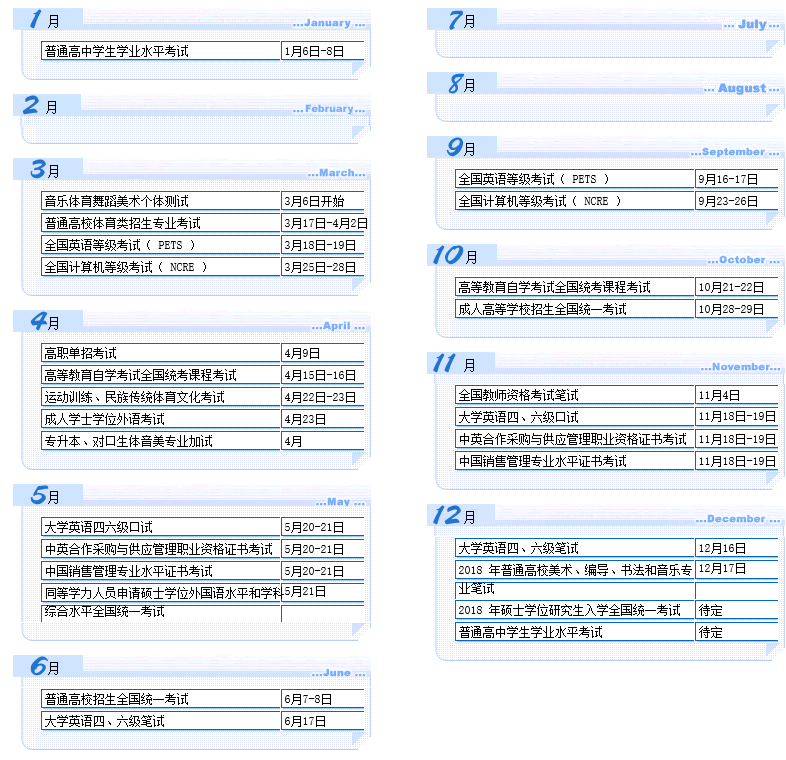The height and width of the screenshot is (760, 786).
Task: Select 全国教师资格考试笔试 entry
Action: coord(574,395)
